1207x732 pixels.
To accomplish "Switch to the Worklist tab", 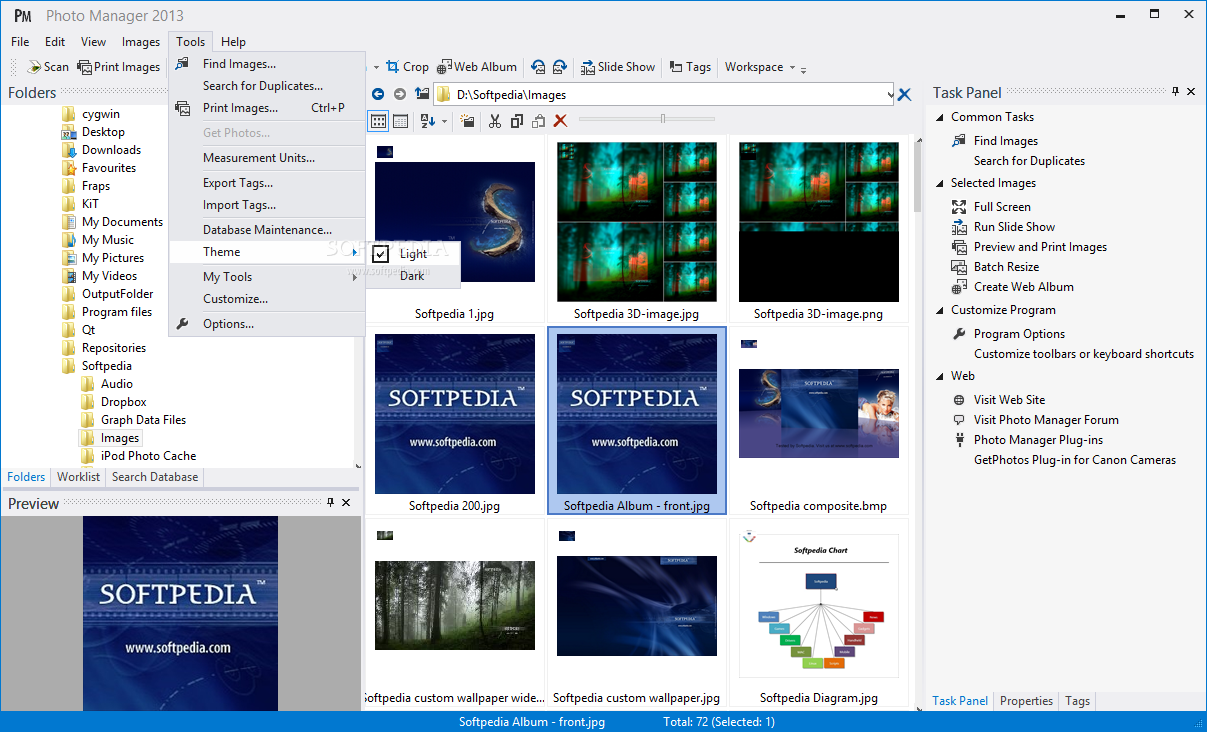I will 79,477.
